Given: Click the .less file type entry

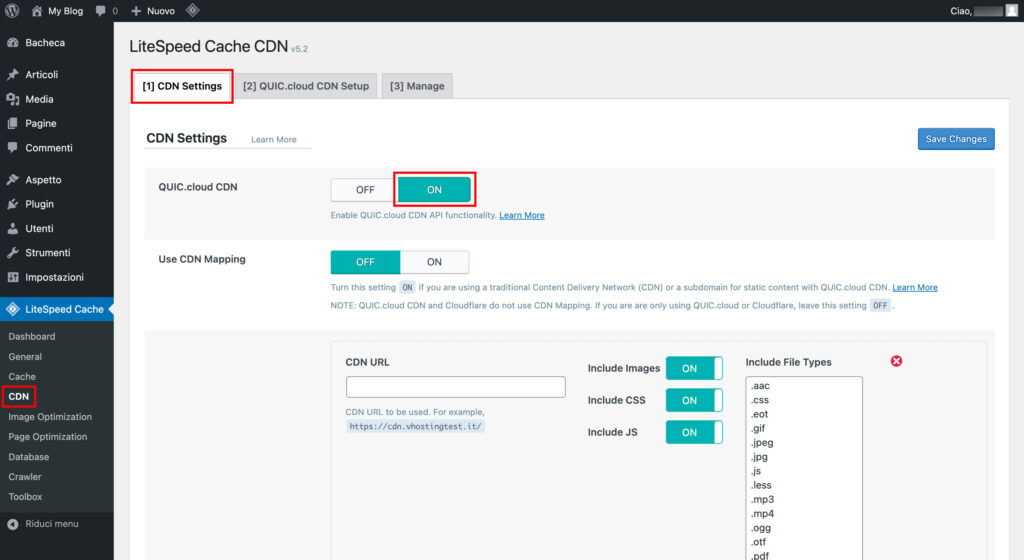Looking at the screenshot, I should pos(761,485).
